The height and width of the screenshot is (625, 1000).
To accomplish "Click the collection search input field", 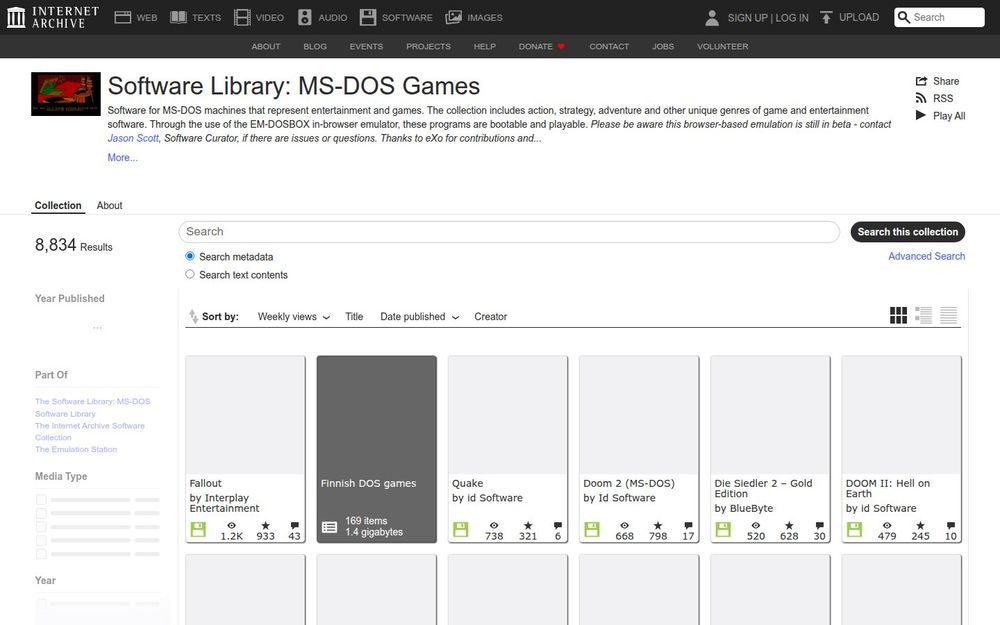I will pyautogui.click(x=509, y=232).
